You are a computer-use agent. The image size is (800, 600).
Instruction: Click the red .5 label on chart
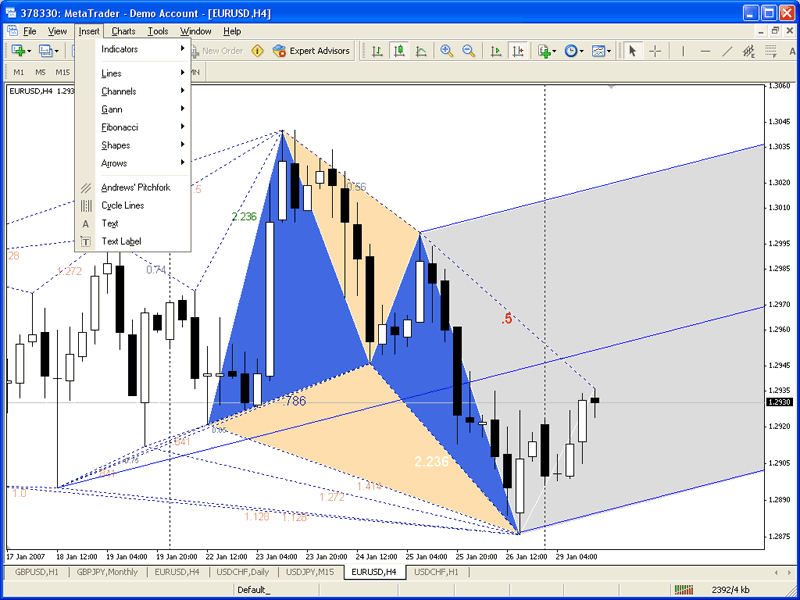tap(506, 319)
